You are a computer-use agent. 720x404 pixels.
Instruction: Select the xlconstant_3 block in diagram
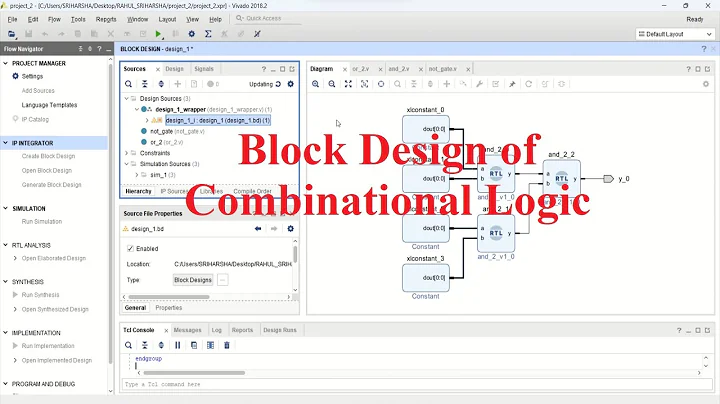(426, 278)
